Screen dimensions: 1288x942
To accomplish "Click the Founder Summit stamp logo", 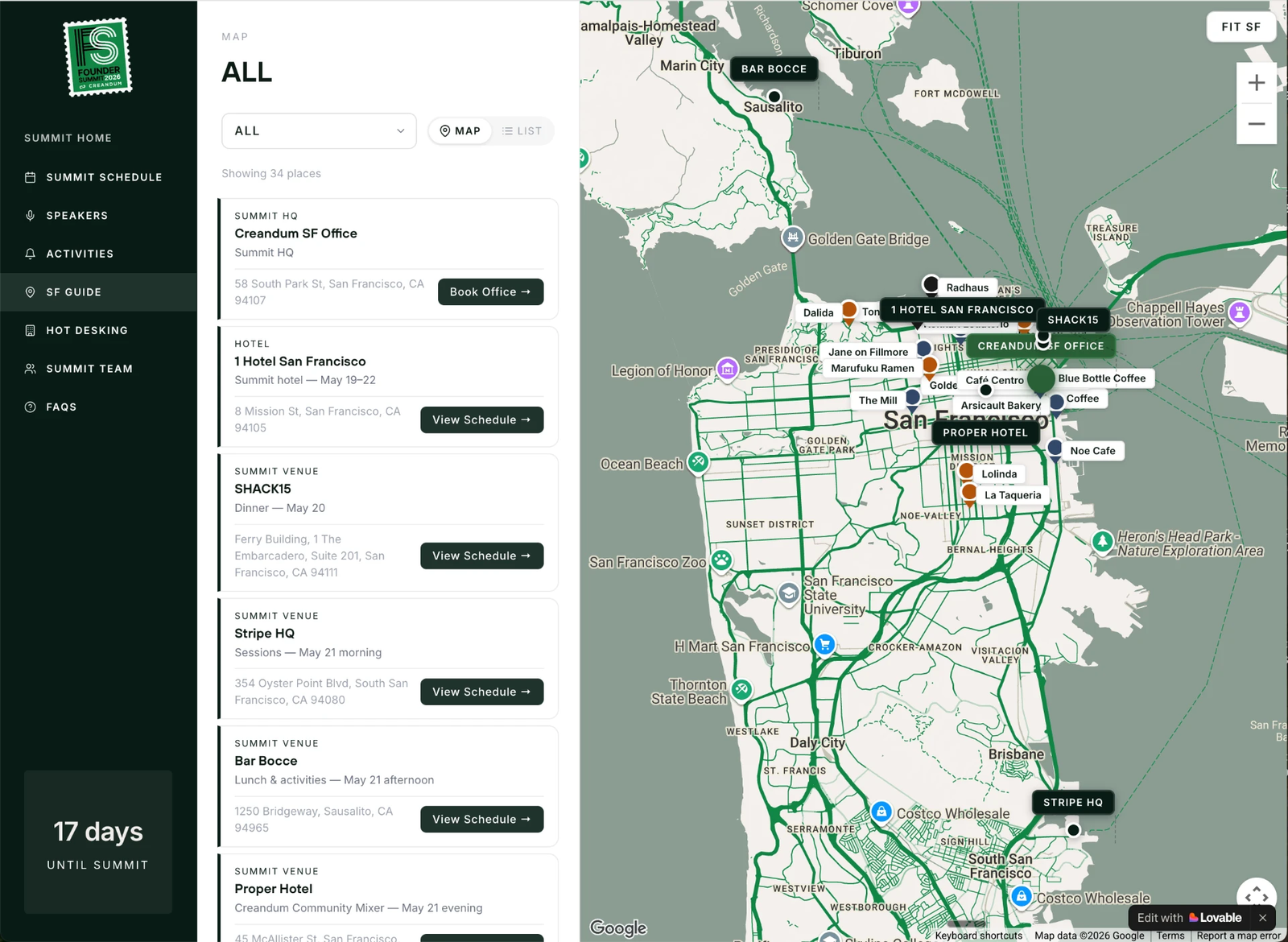I will click(x=98, y=56).
